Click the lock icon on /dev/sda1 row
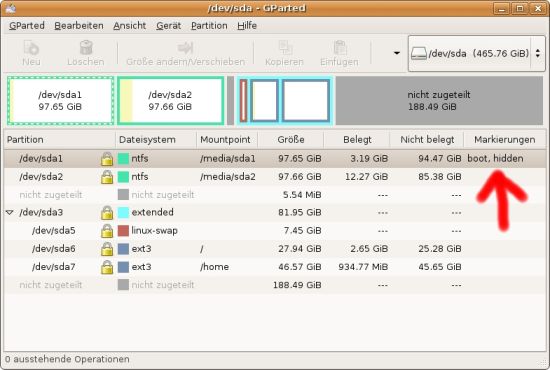The image size is (550, 370). [x=107, y=159]
